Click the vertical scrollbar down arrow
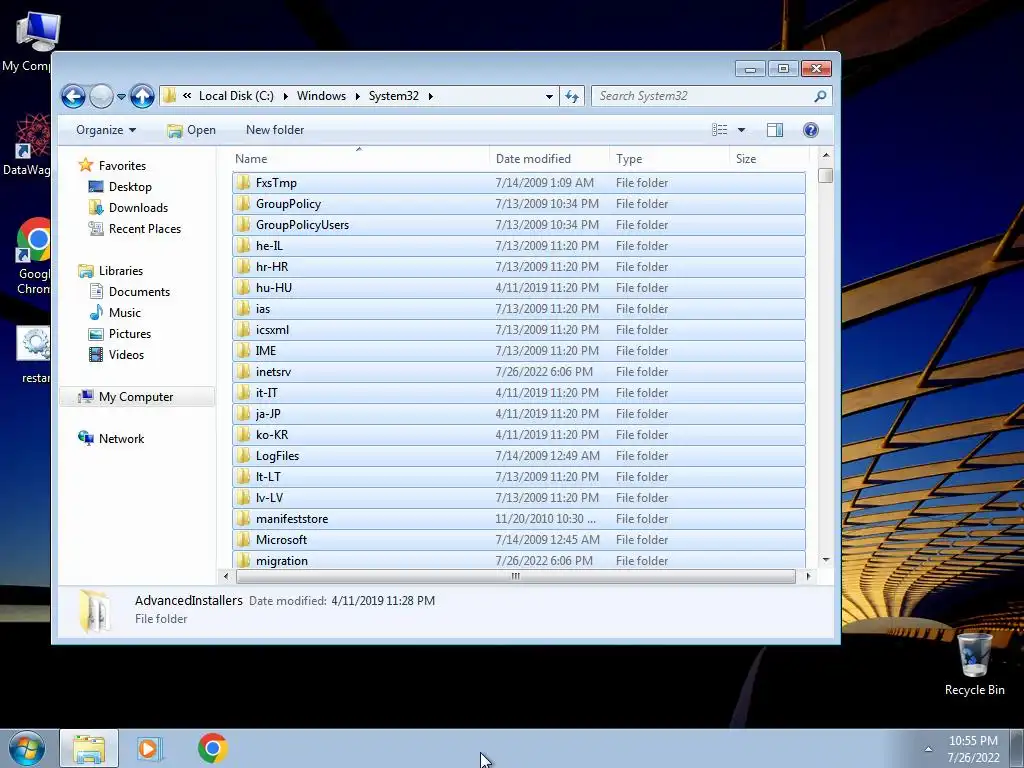This screenshot has height=768, width=1024. coord(826,560)
